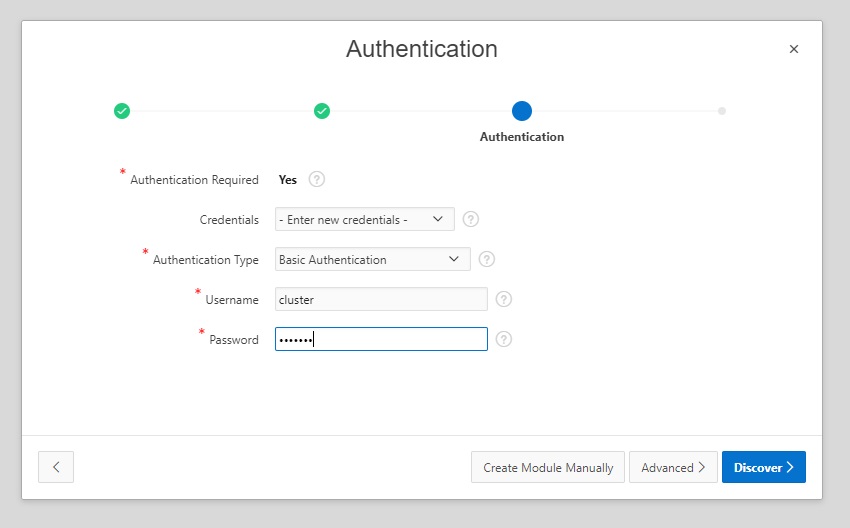Click the final gray wizard step dot

(722, 111)
